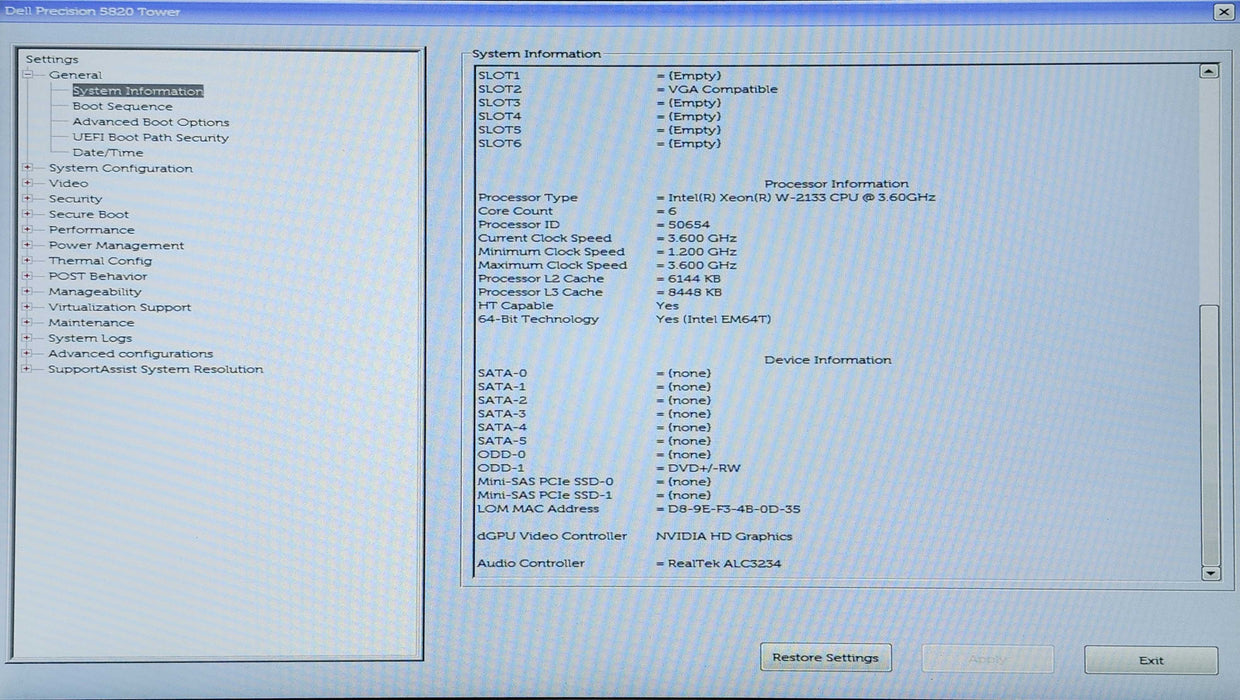This screenshot has width=1240, height=700.
Task: Expand the Power Management node
Action: pos(28,246)
